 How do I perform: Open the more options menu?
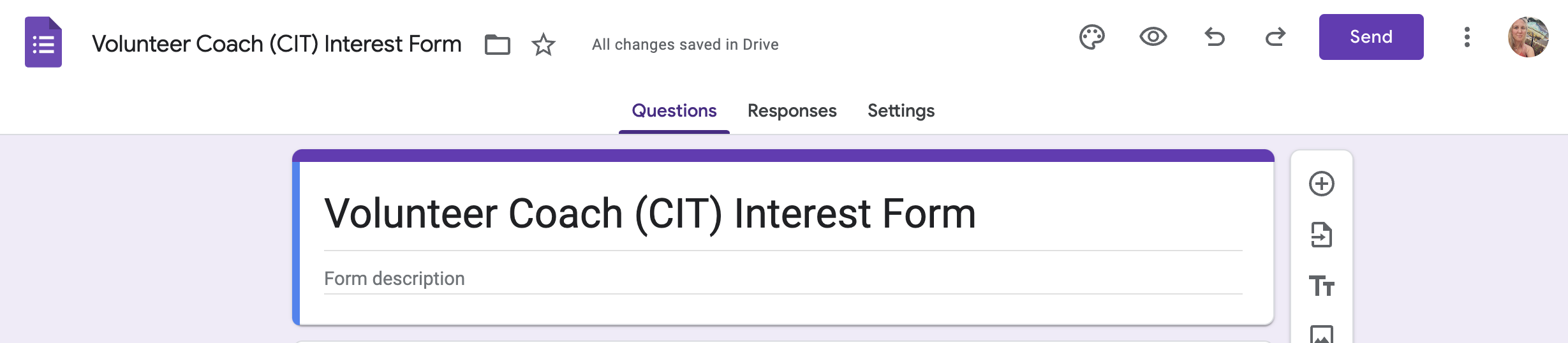pos(1467,37)
